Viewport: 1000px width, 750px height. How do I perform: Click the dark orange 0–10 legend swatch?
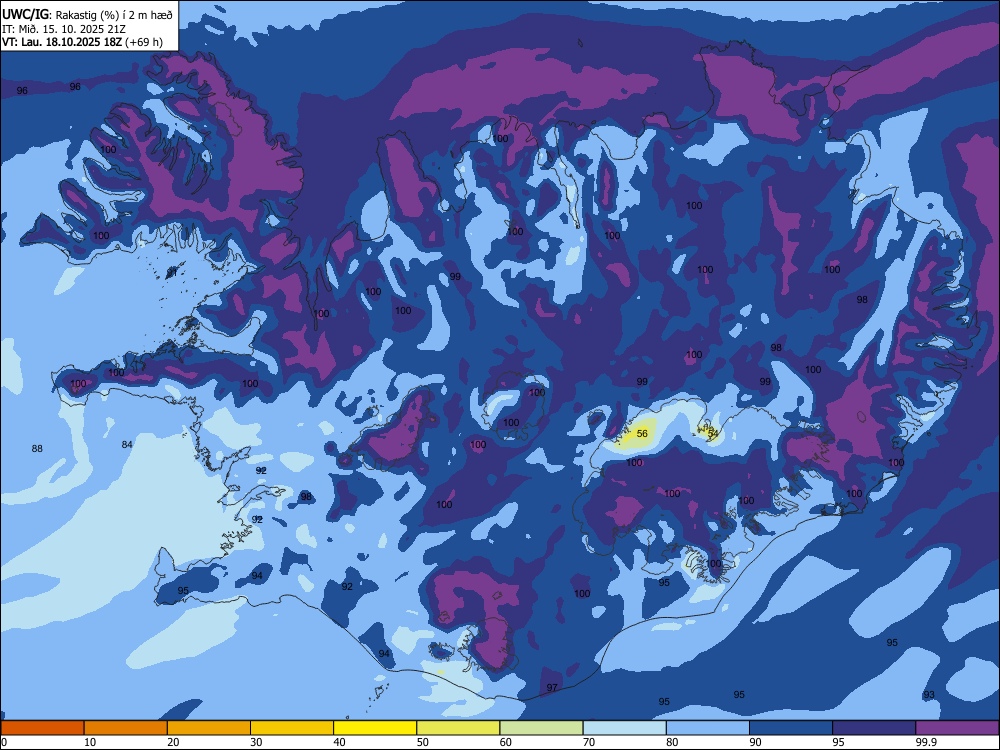43,728
